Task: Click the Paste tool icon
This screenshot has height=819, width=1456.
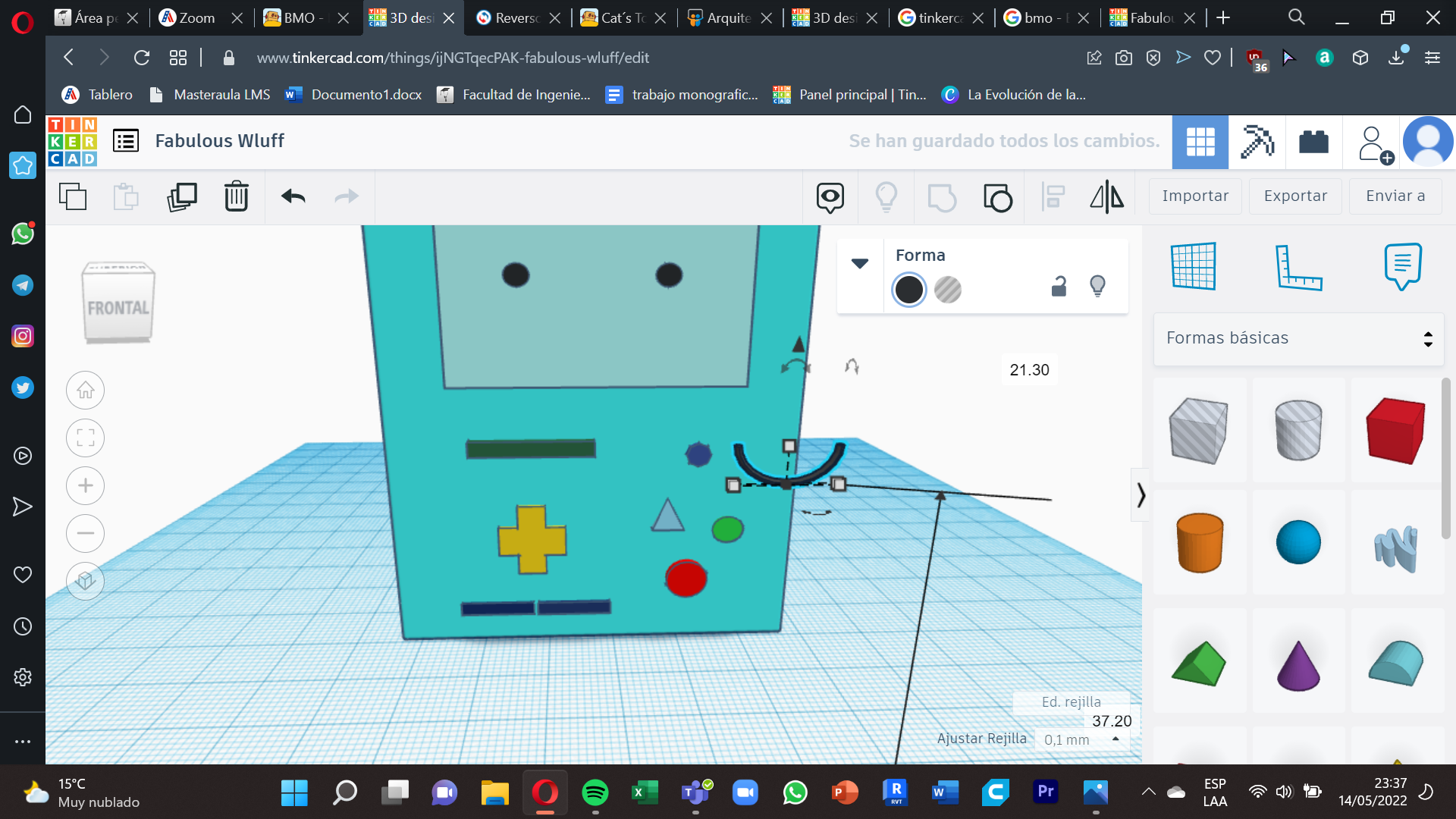Action: 126,196
